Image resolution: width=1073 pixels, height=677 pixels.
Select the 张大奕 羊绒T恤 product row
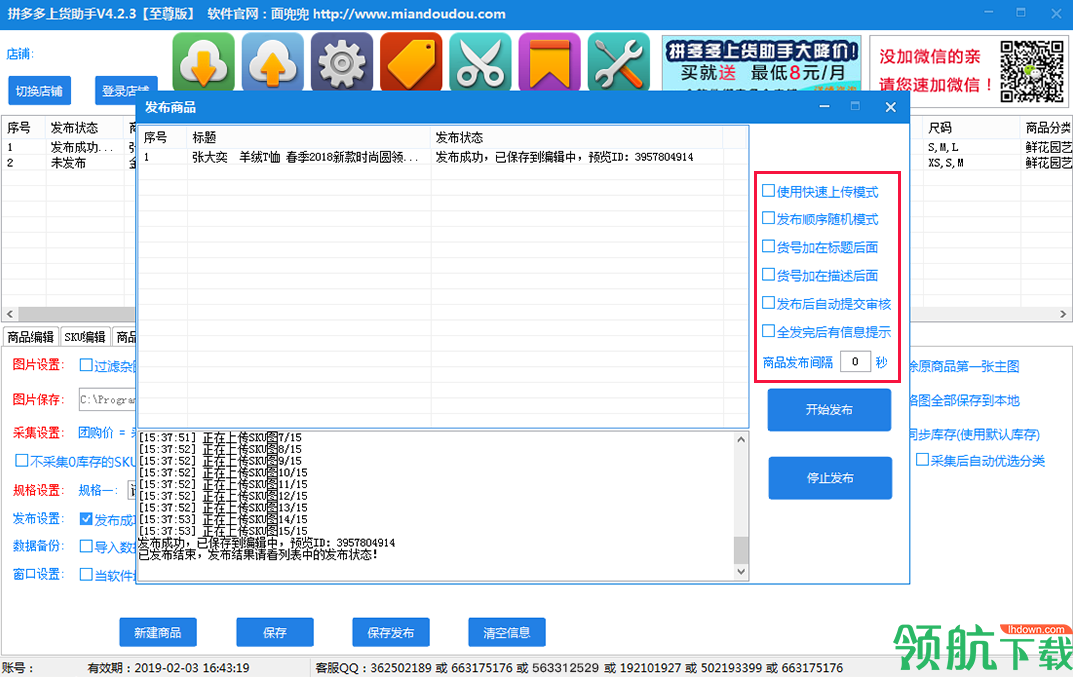click(441, 157)
